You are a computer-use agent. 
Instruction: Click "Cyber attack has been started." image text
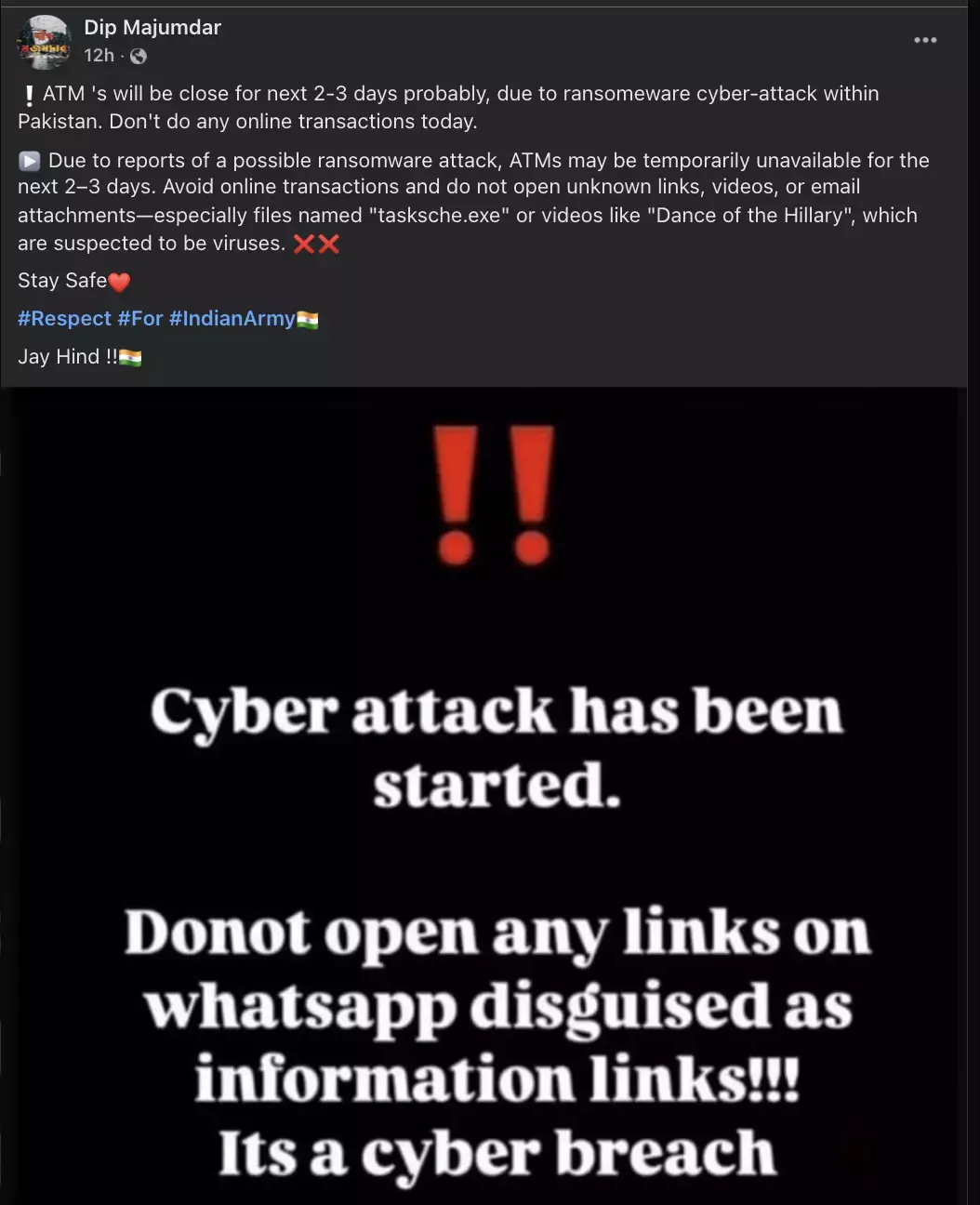pyautogui.click(x=497, y=748)
